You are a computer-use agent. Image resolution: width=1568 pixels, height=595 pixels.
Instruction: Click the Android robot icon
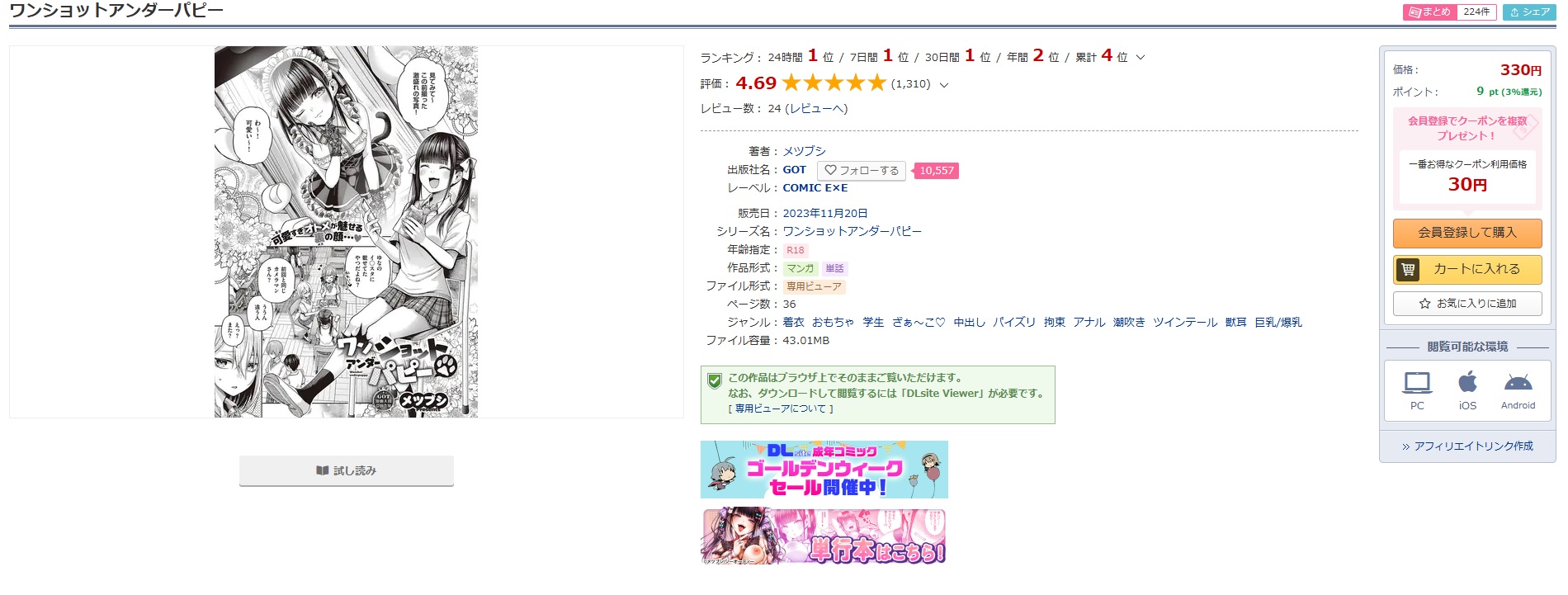click(1518, 382)
